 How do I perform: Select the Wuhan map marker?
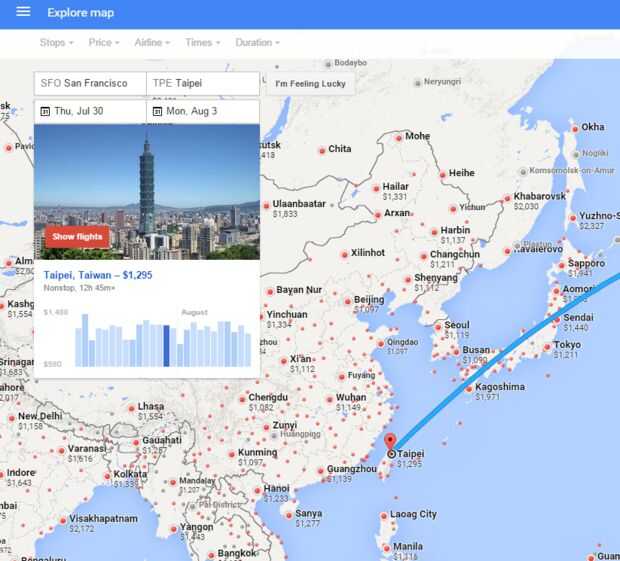point(329,400)
